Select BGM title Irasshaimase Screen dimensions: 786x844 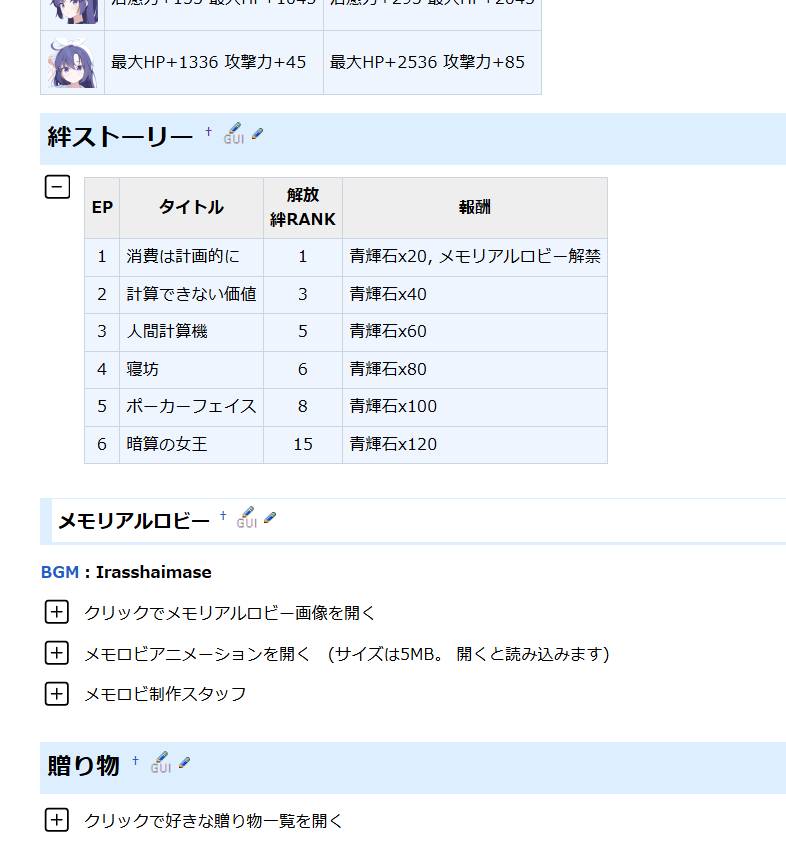[x=153, y=572]
